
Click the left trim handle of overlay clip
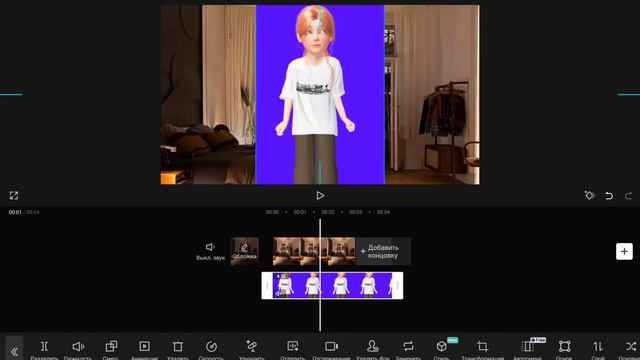tap(267, 285)
